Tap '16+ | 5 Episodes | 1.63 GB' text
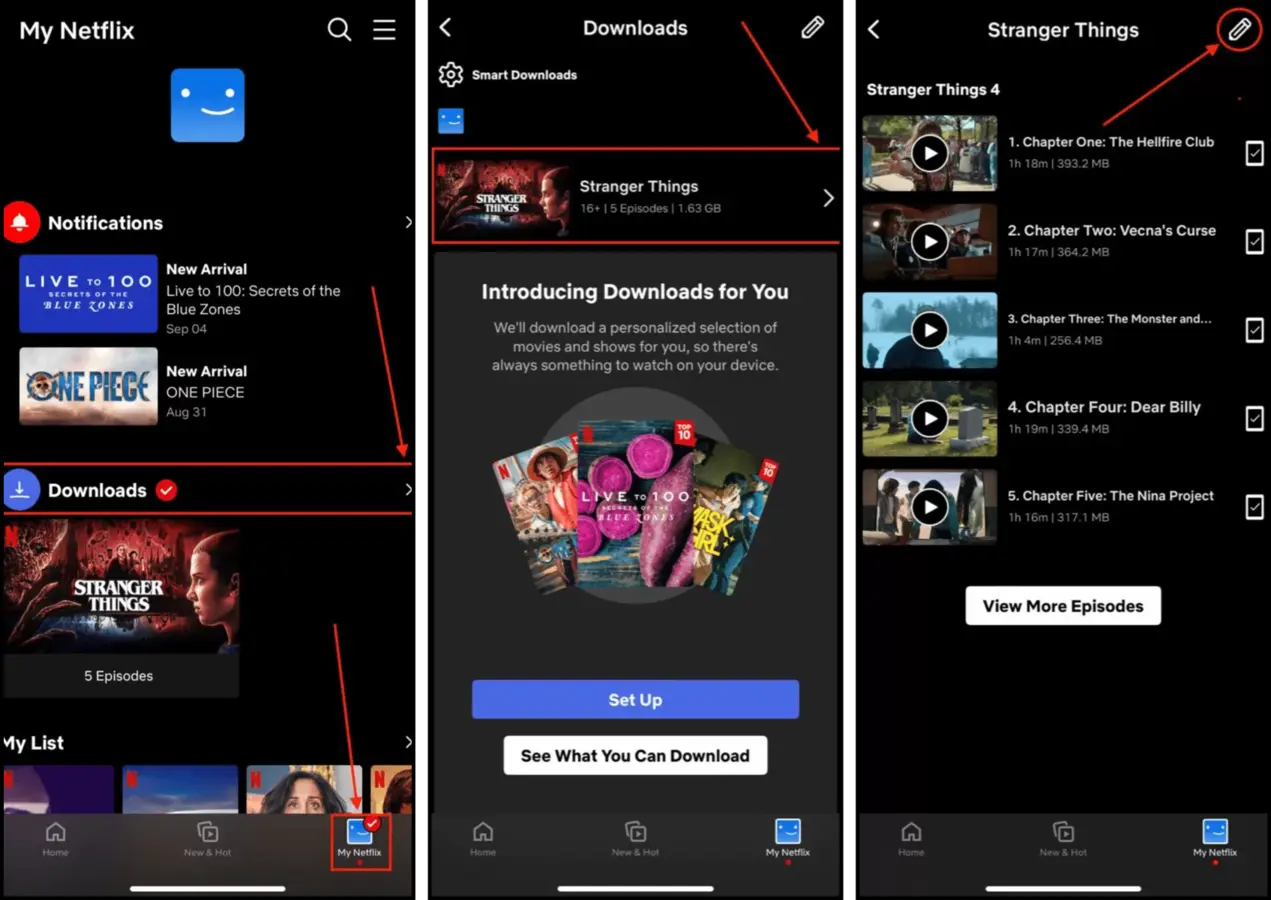The width and height of the screenshot is (1271, 900). tap(650, 209)
